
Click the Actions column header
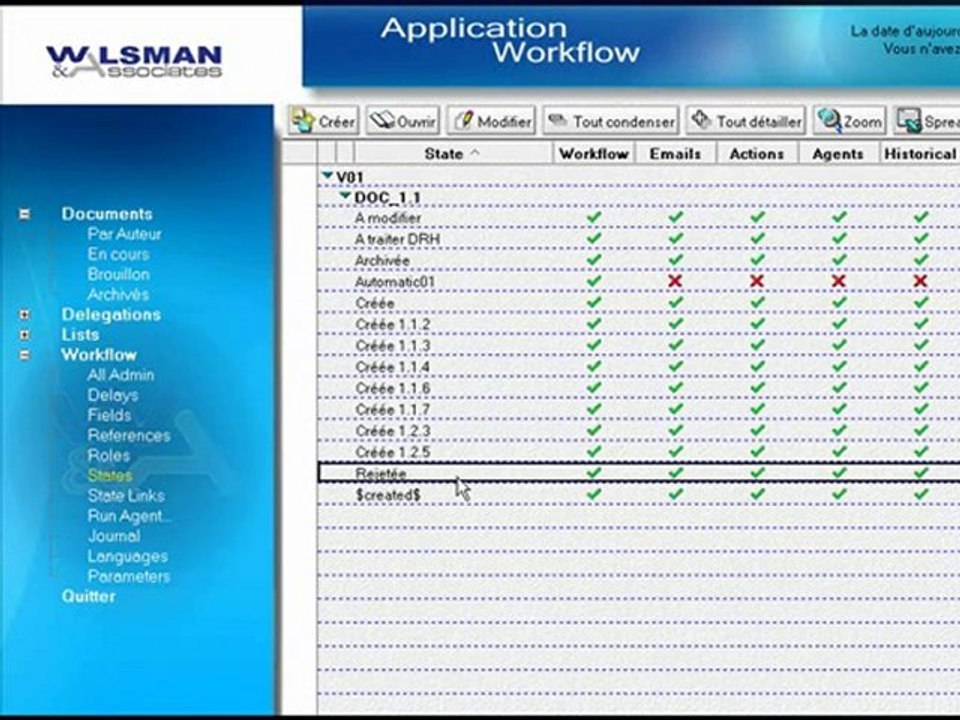pyautogui.click(x=757, y=153)
